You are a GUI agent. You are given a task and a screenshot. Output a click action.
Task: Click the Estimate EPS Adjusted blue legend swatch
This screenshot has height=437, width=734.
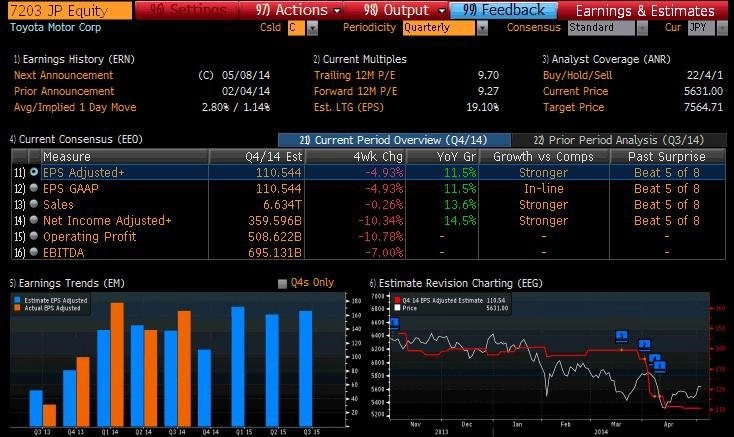click(x=17, y=300)
